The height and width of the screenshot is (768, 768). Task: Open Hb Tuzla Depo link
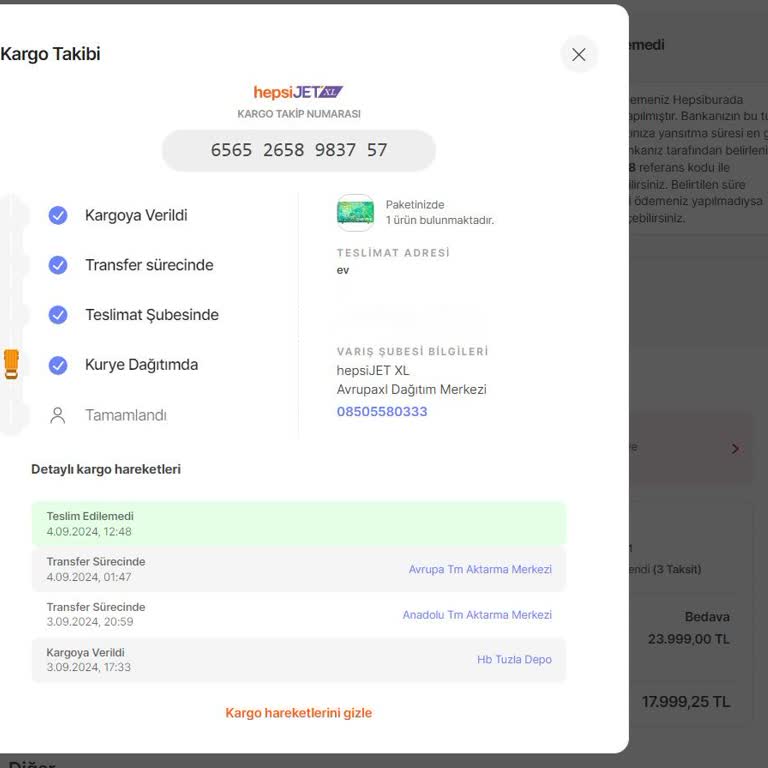click(x=514, y=660)
